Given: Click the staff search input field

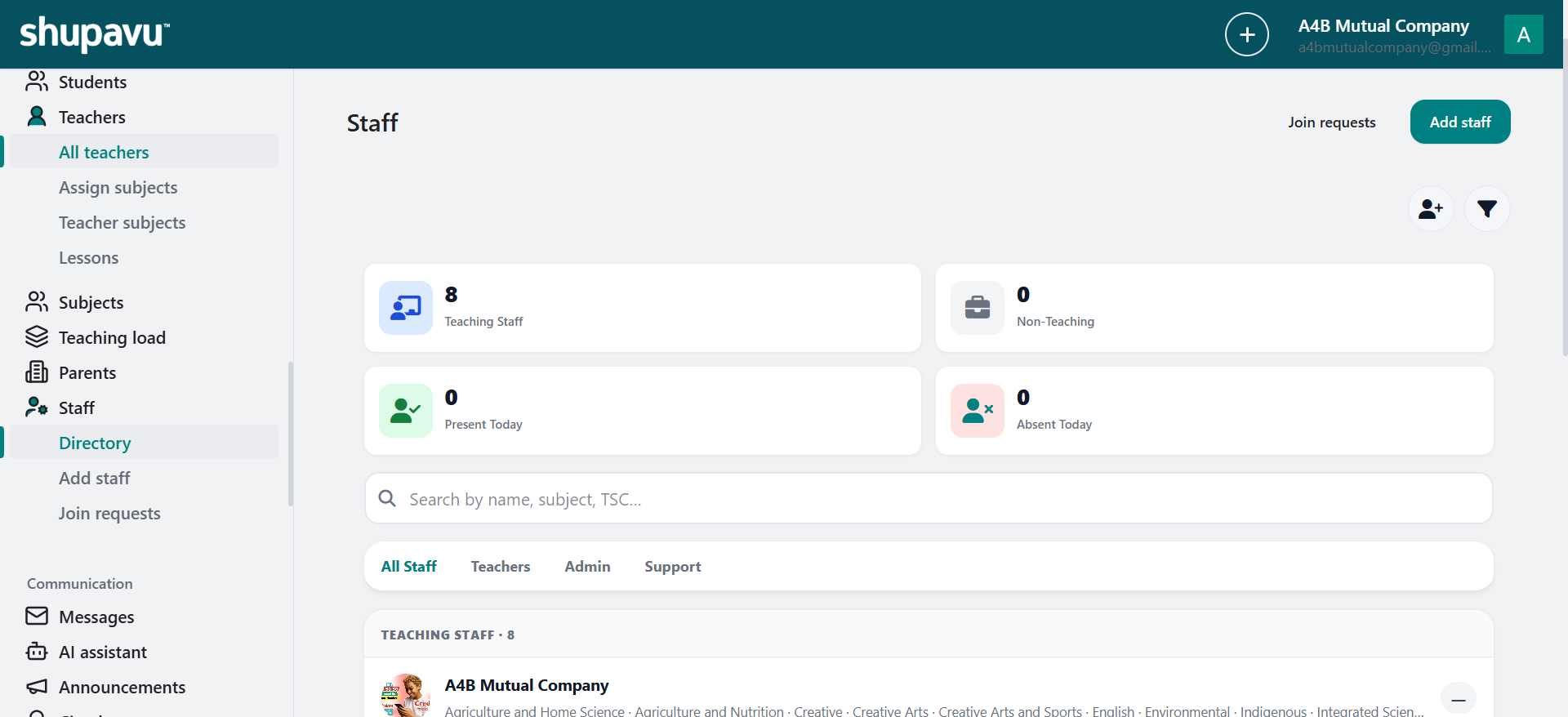Looking at the screenshot, I should 929,498.
